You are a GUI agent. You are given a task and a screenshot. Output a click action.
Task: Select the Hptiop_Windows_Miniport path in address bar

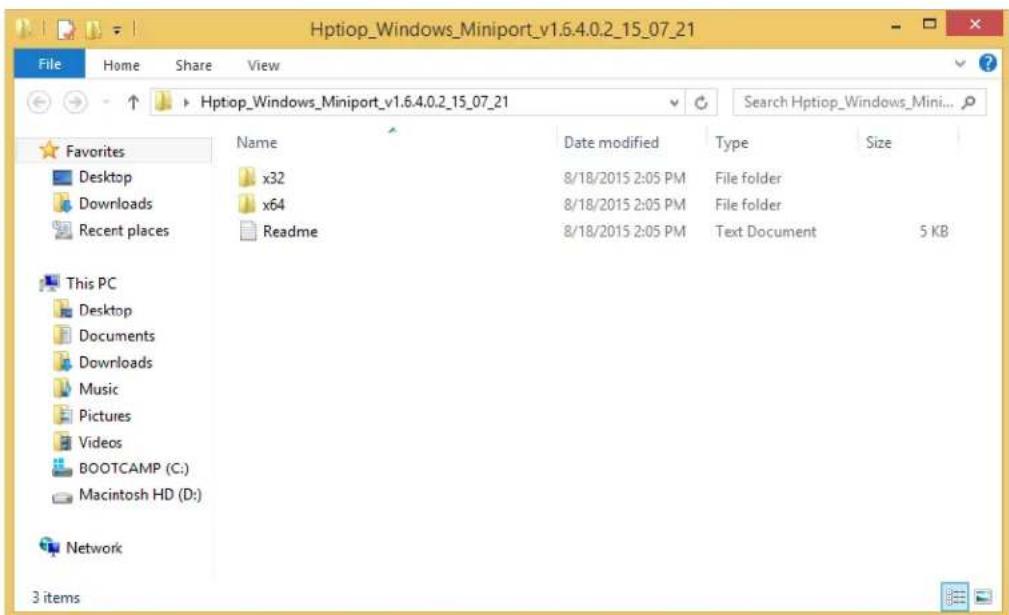(x=354, y=102)
